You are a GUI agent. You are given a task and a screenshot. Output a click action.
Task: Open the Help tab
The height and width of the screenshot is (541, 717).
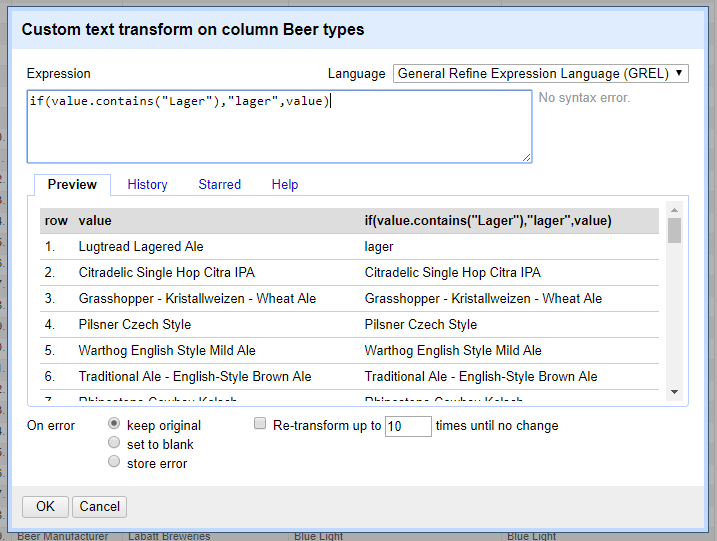pos(284,184)
